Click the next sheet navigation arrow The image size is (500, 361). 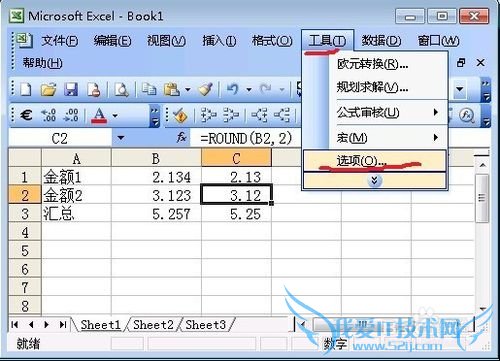tap(46, 324)
